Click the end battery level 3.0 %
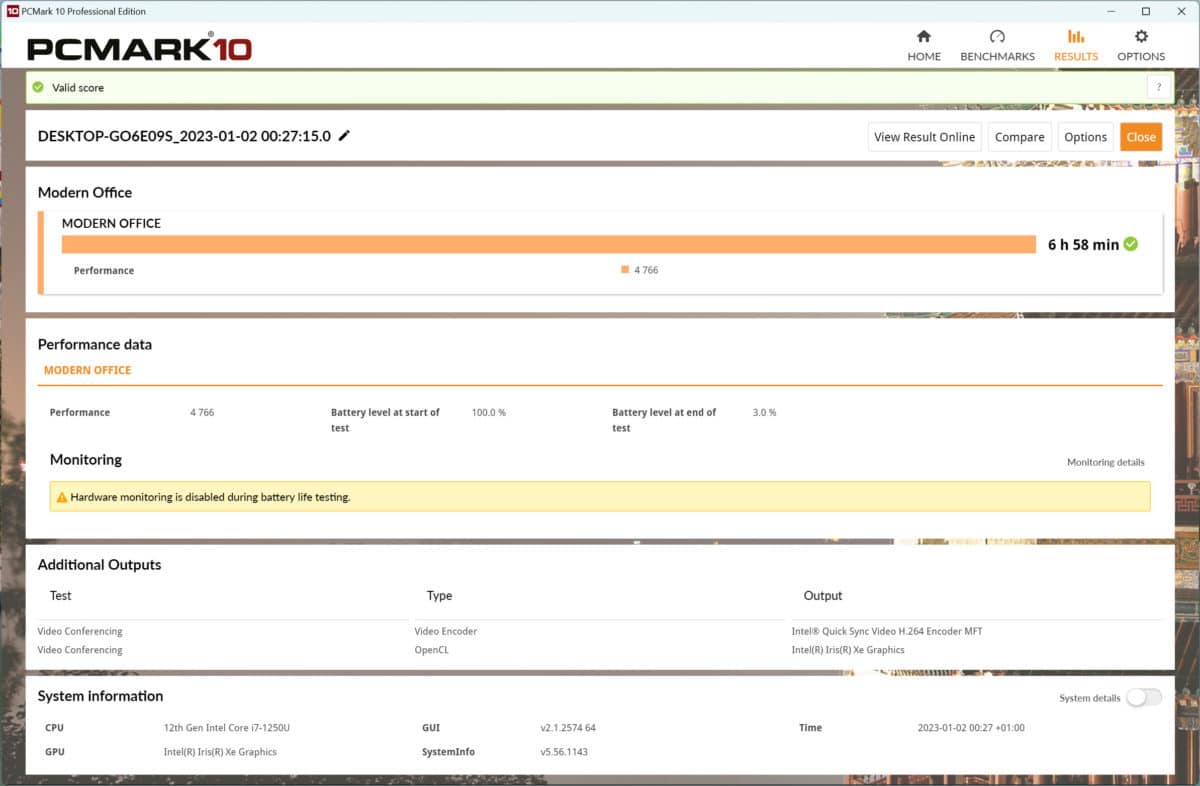 point(764,412)
